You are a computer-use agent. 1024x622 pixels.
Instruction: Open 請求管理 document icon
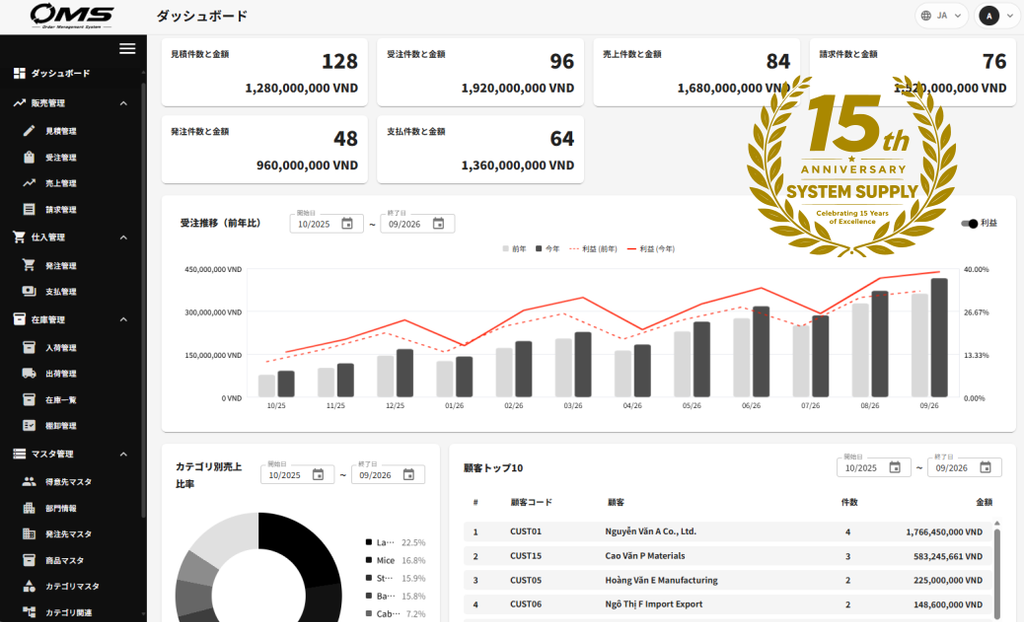[29, 209]
